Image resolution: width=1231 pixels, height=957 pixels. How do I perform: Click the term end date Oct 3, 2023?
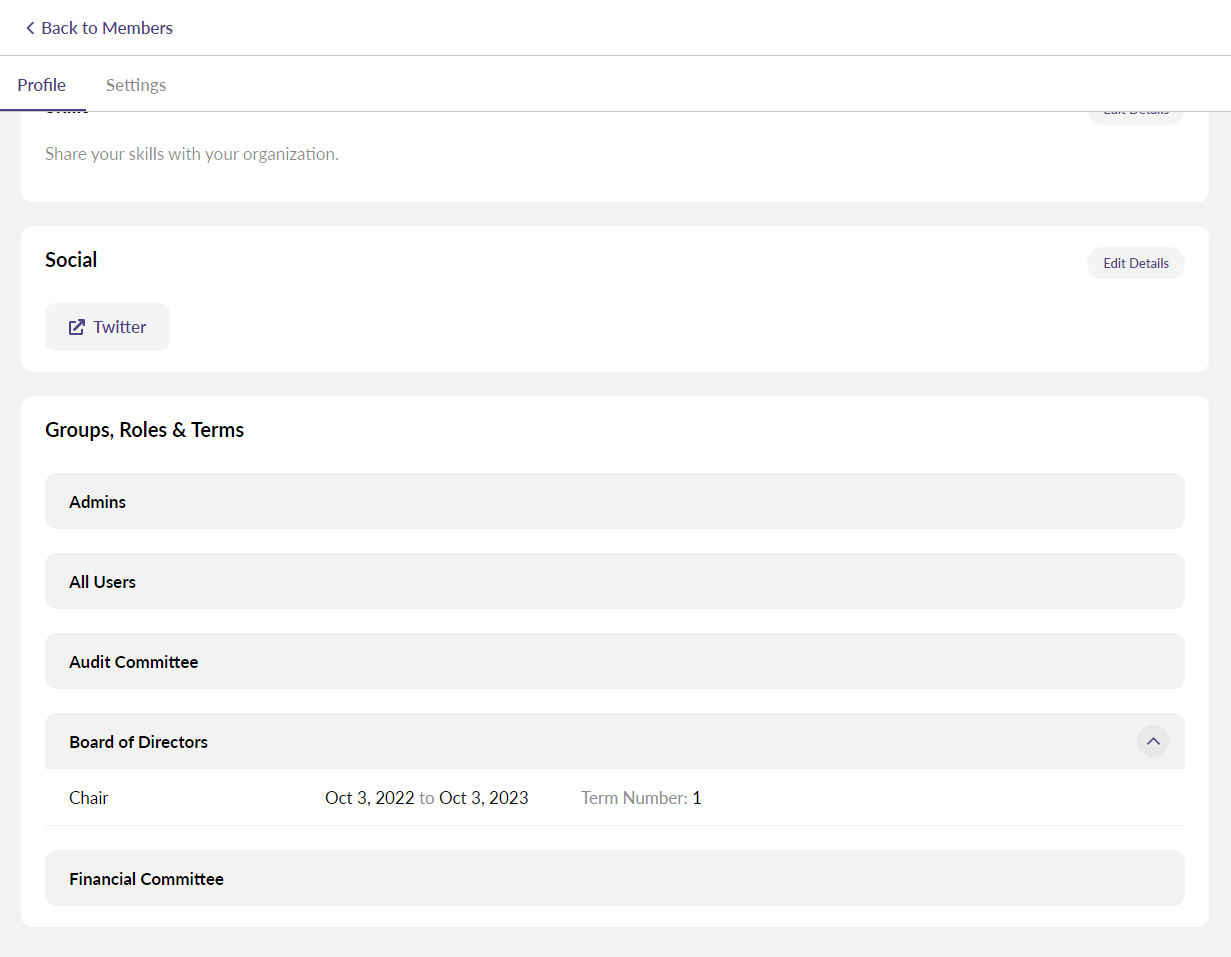click(x=483, y=798)
